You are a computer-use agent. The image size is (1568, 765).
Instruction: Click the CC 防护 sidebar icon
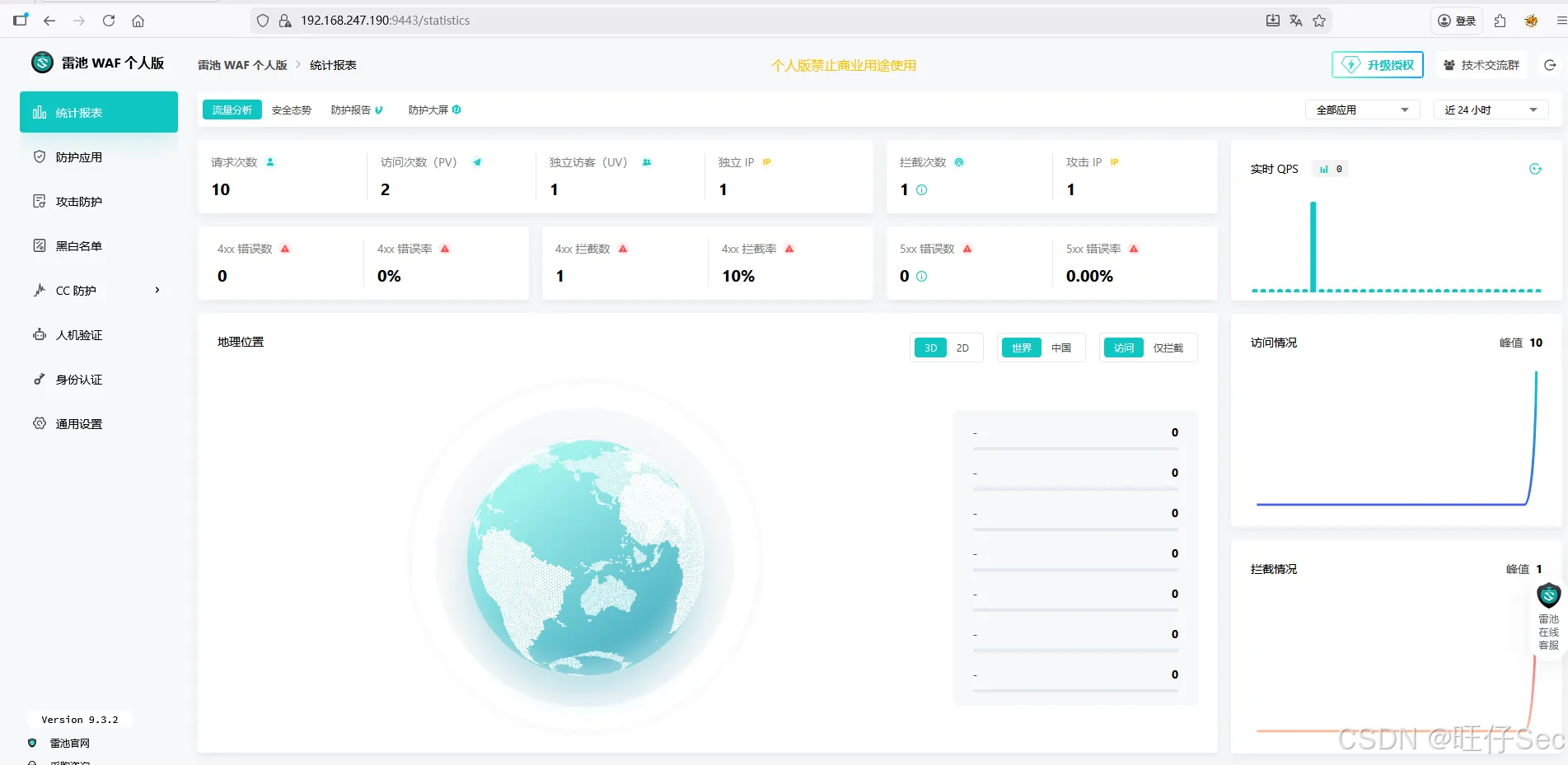pyautogui.click(x=40, y=290)
